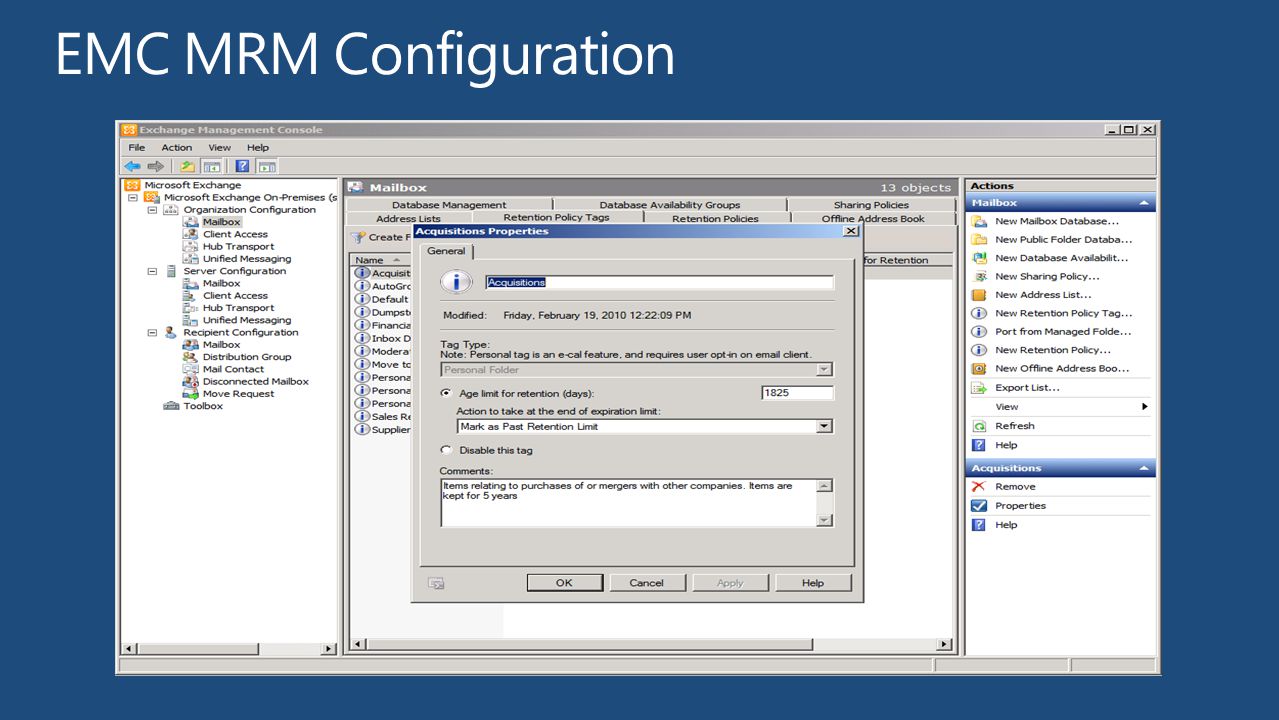Select Mail Contact in the tree

pos(233,369)
